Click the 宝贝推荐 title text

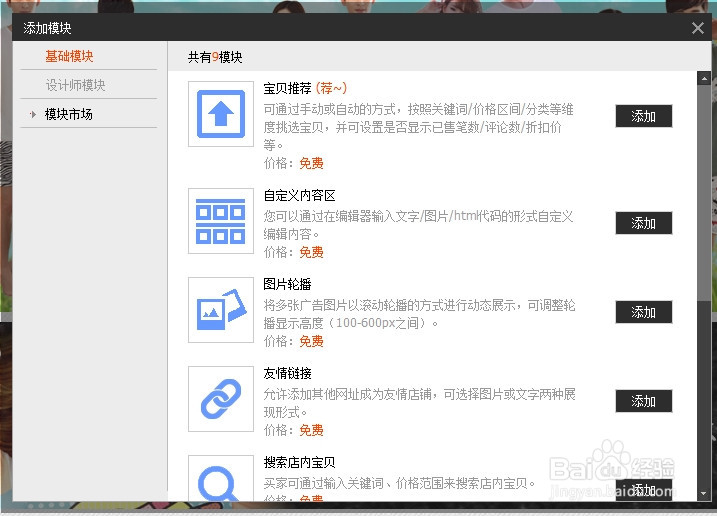(x=287, y=88)
